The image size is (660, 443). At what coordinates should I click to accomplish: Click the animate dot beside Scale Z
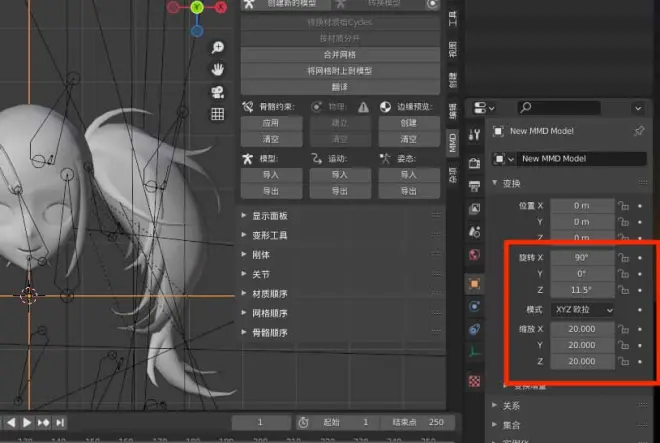(x=640, y=362)
